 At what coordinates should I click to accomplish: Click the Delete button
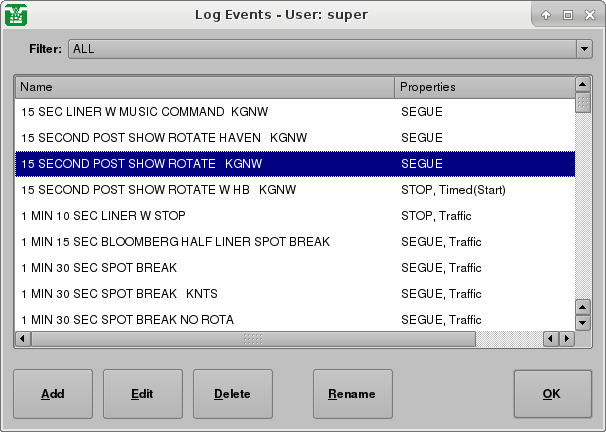pyautogui.click(x=232, y=394)
